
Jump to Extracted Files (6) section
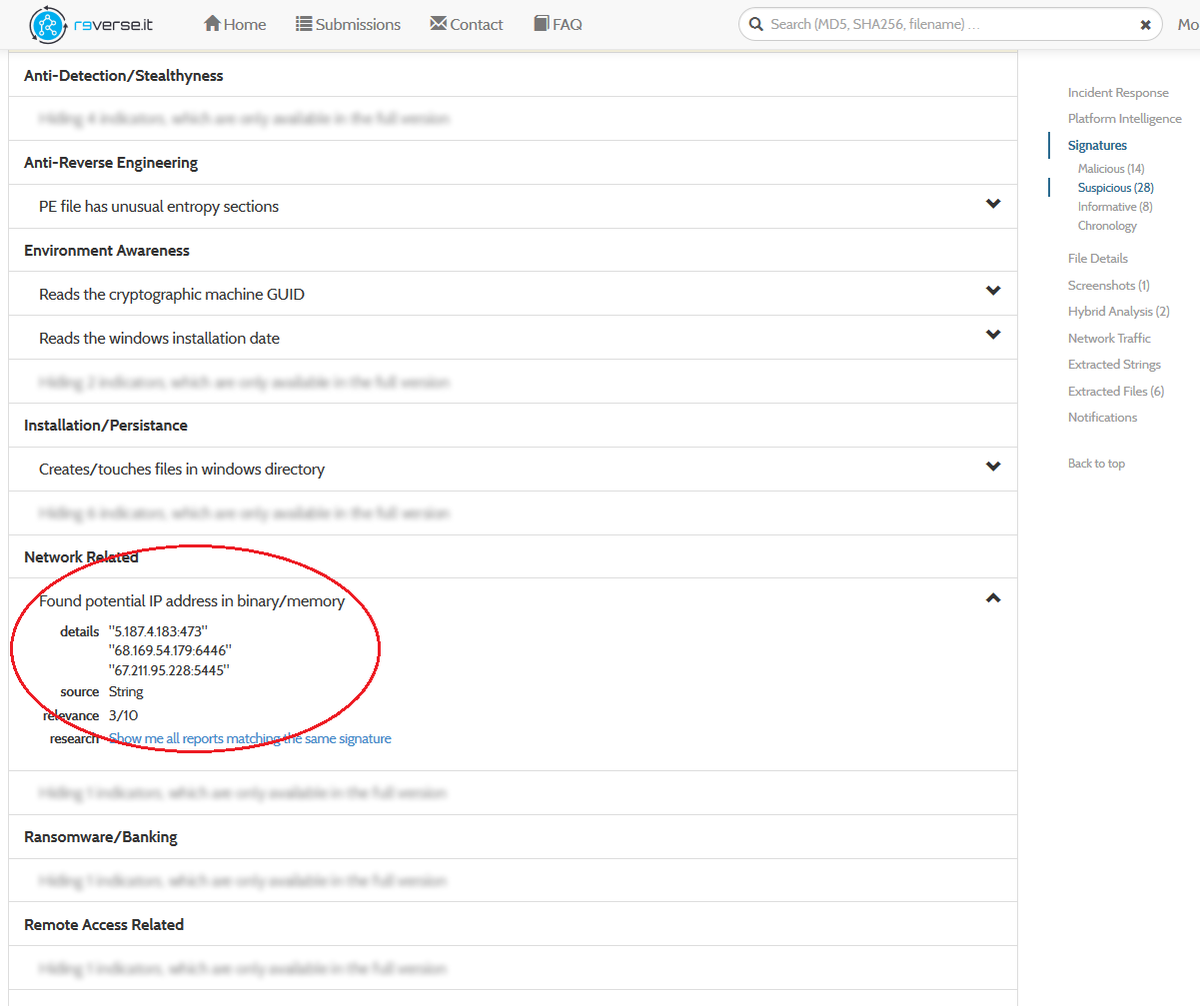[1116, 392]
